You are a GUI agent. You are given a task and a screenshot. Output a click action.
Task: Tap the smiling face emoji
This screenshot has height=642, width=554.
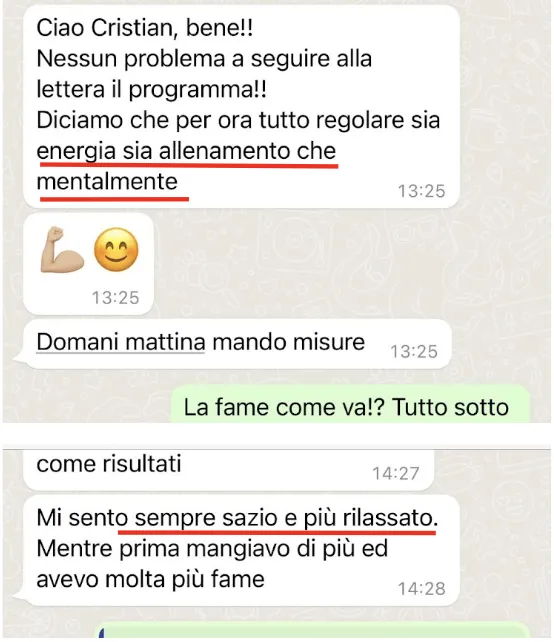(x=116, y=250)
